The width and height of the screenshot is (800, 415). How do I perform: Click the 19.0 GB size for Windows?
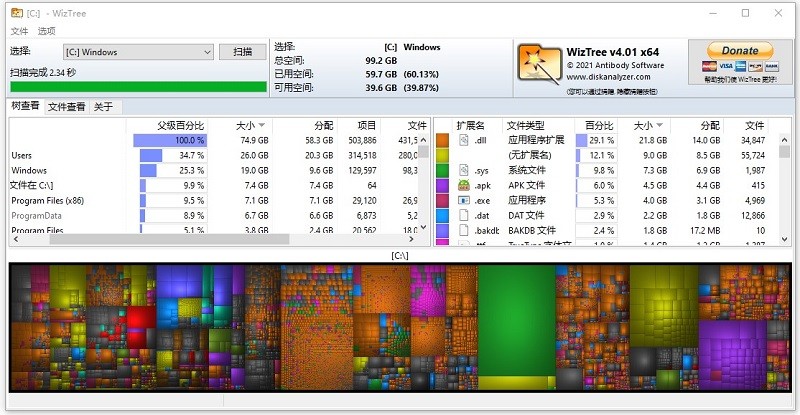tap(255, 170)
